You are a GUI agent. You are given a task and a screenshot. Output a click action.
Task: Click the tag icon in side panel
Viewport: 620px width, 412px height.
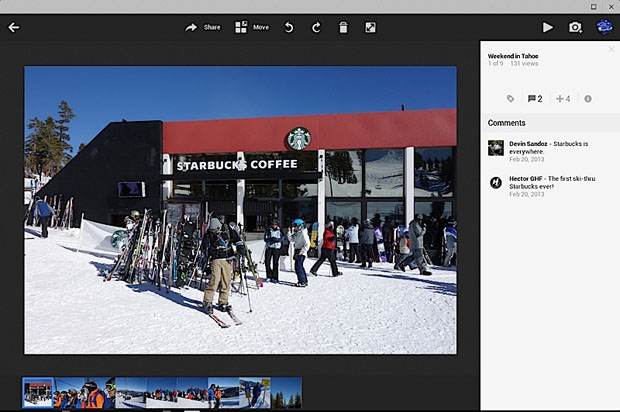pyautogui.click(x=510, y=98)
